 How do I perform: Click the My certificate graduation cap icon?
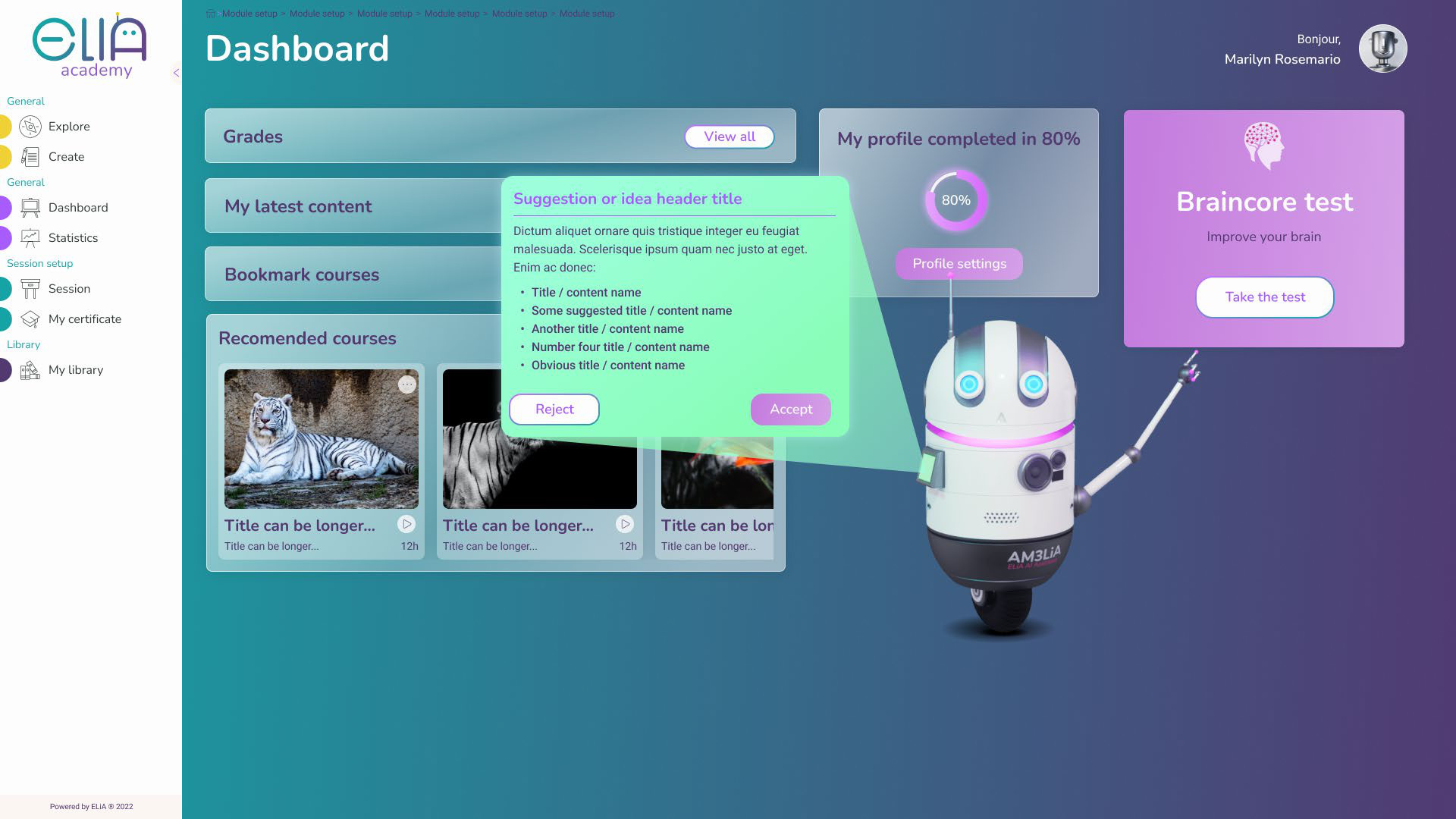click(30, 319)
